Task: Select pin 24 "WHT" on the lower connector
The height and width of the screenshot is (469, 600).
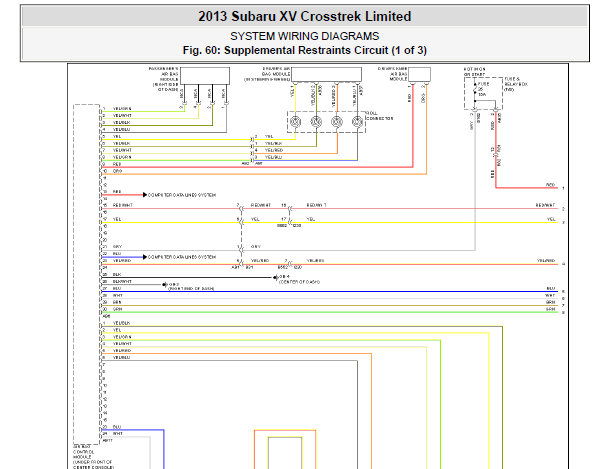Action: point(117,434)
